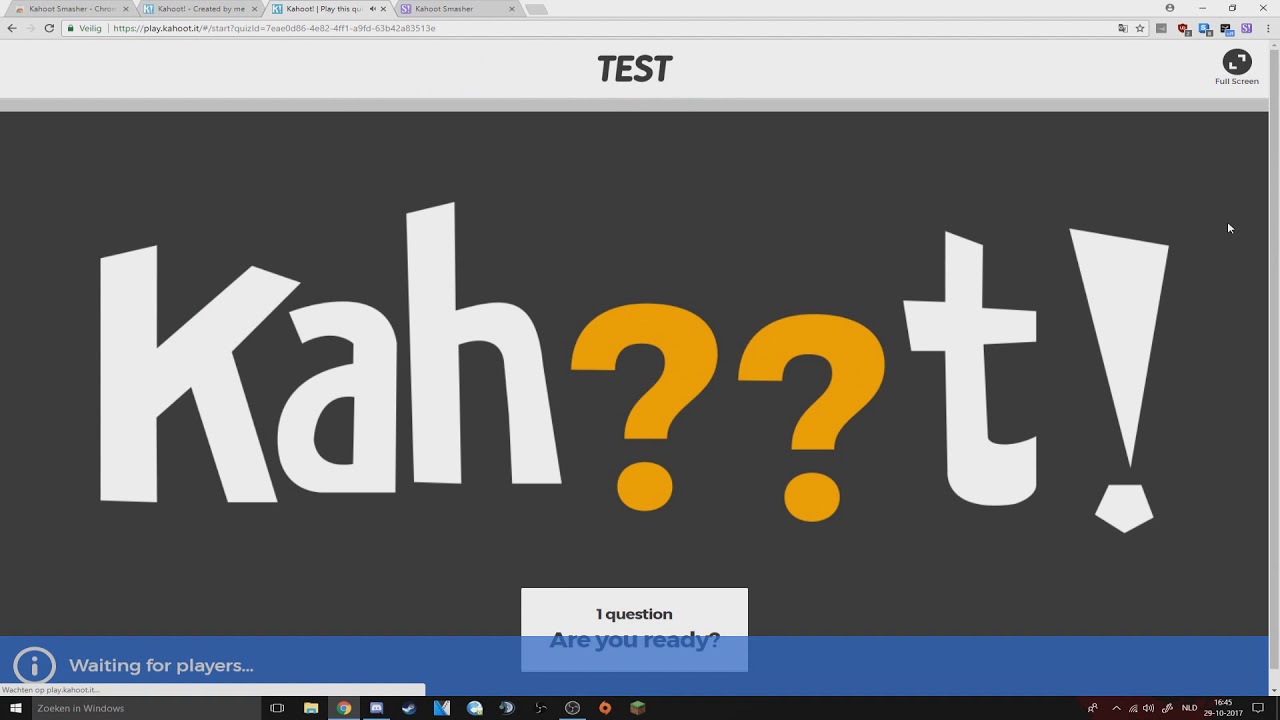The height and width of the screenshot is (720, 1280).
Task: Click the Chrome taskbar icon
Action: pos(344,708)
